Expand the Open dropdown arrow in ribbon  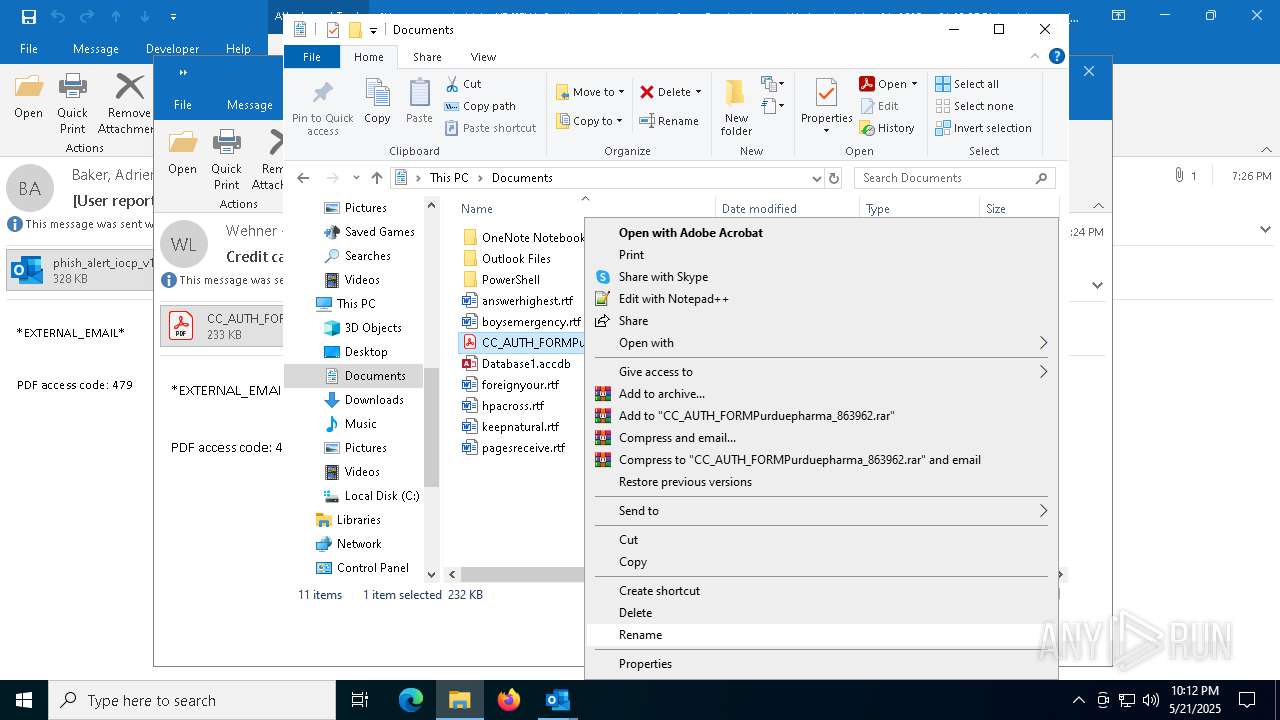(914, 84)
